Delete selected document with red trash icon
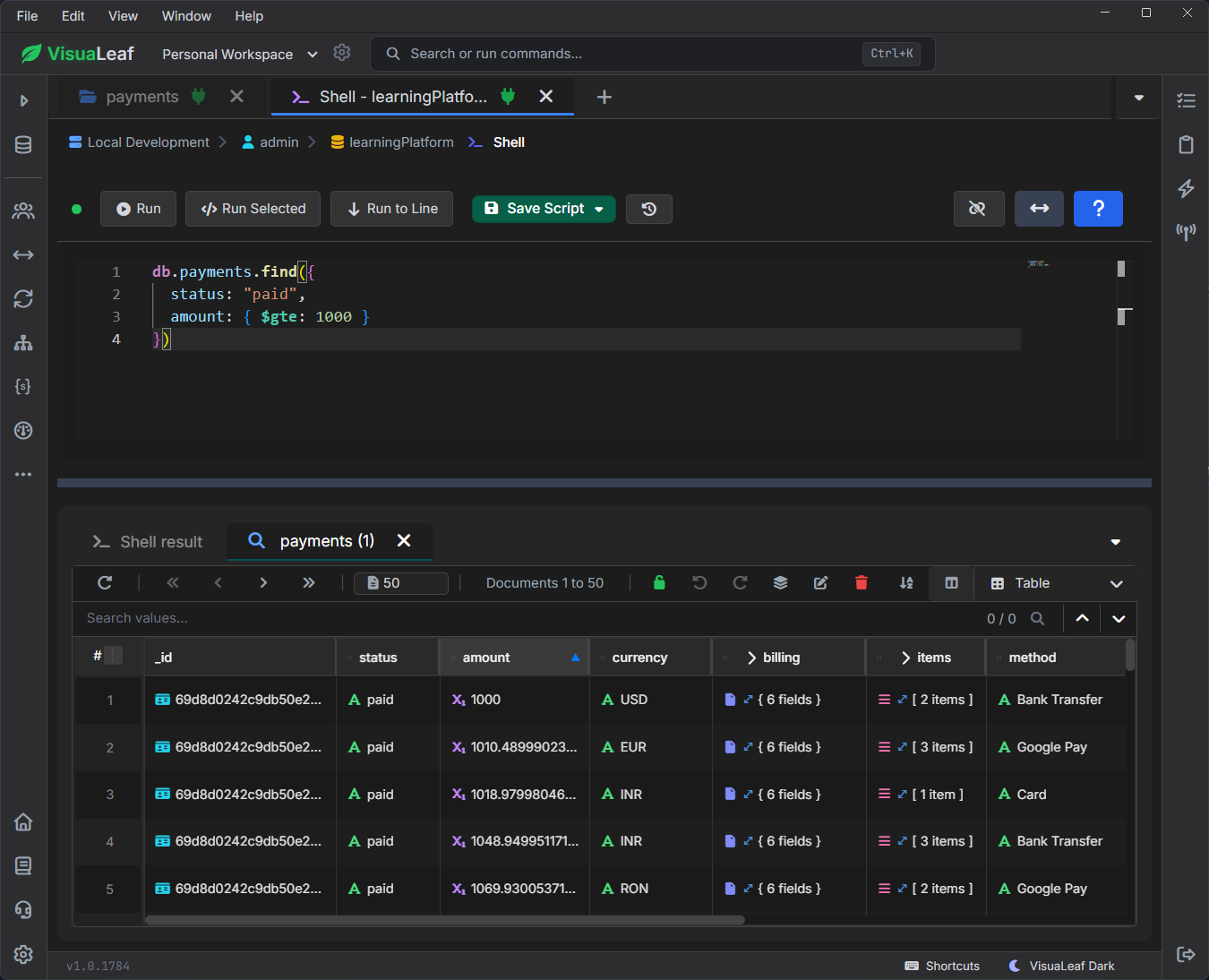The height and width of the screenshot is (980, 1209). [x=862, y=583]
